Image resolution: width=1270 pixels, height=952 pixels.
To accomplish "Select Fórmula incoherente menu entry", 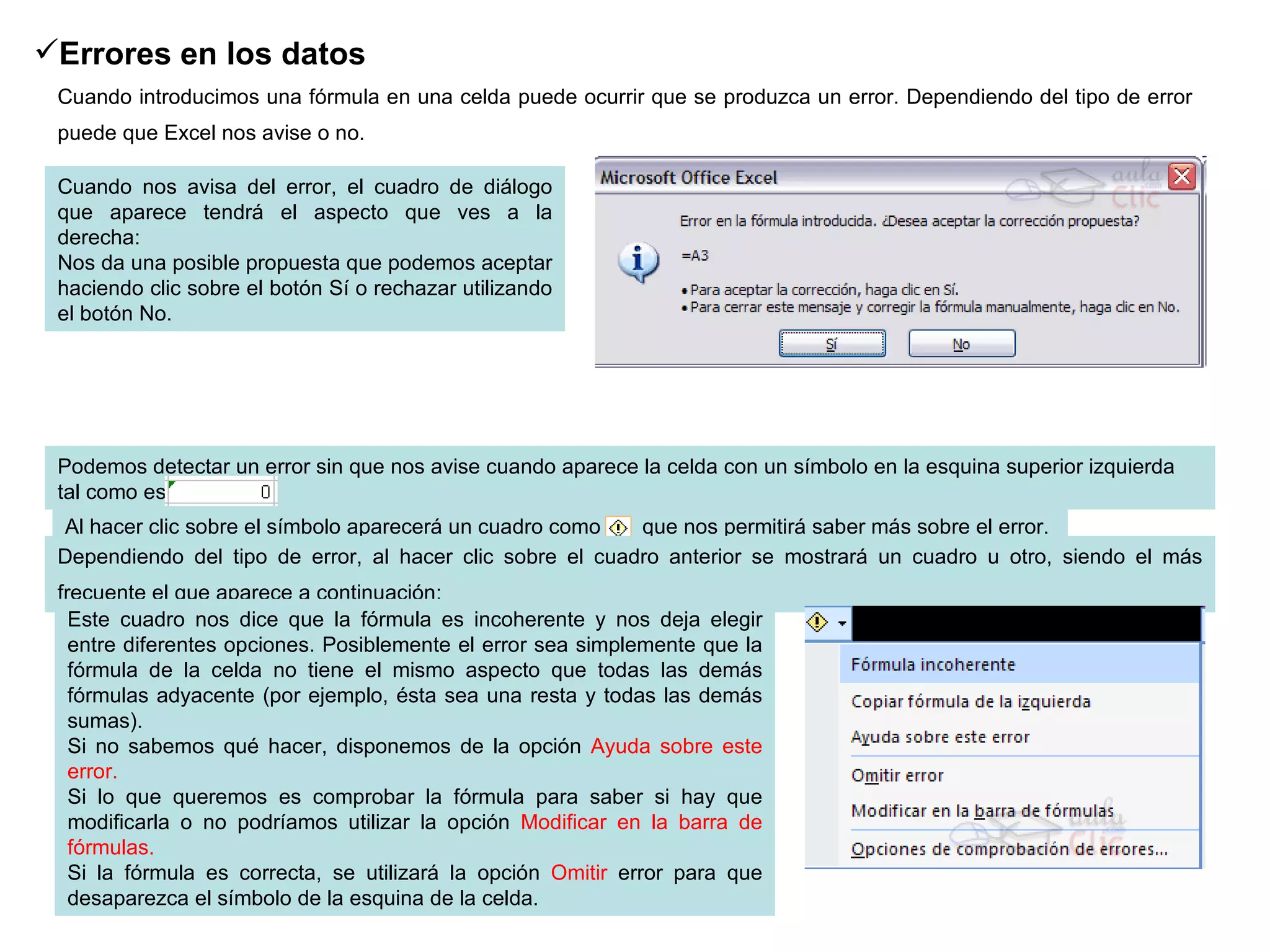I will click(x=1019, y=664).
